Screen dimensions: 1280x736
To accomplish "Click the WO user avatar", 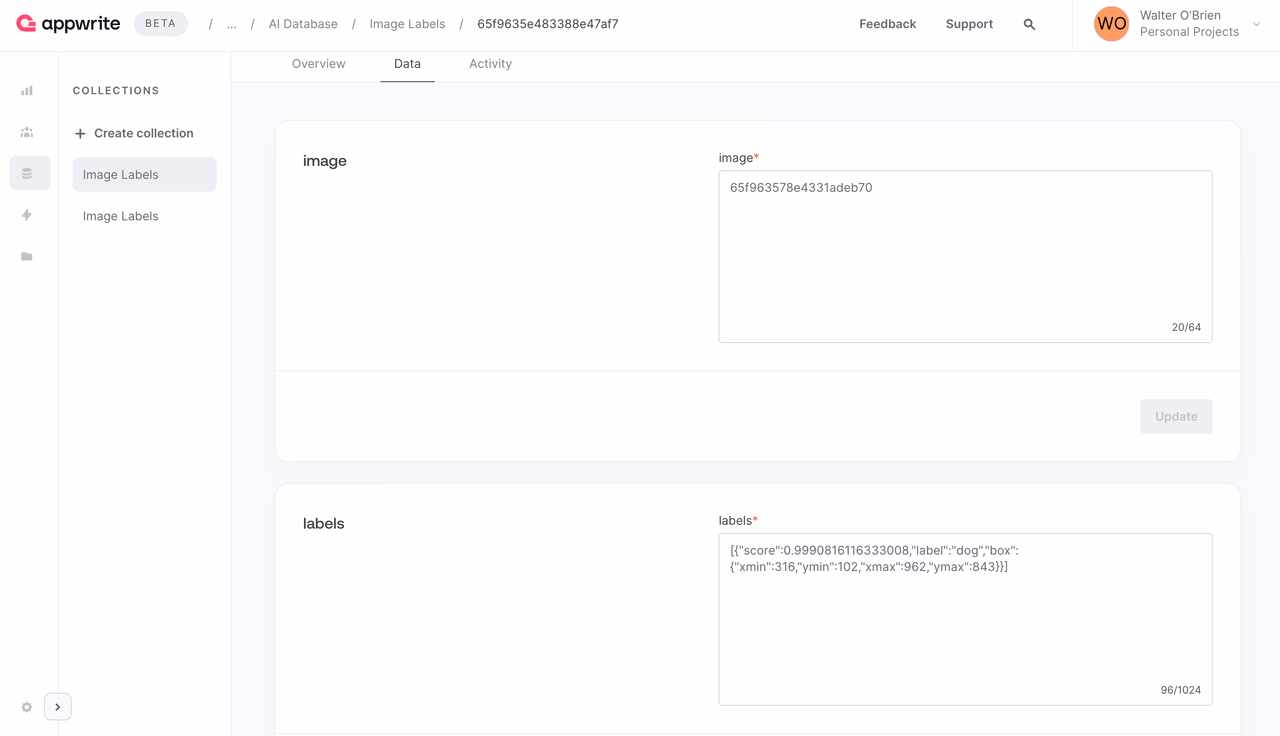I will pyautogui.click(x=1111, y=24).
